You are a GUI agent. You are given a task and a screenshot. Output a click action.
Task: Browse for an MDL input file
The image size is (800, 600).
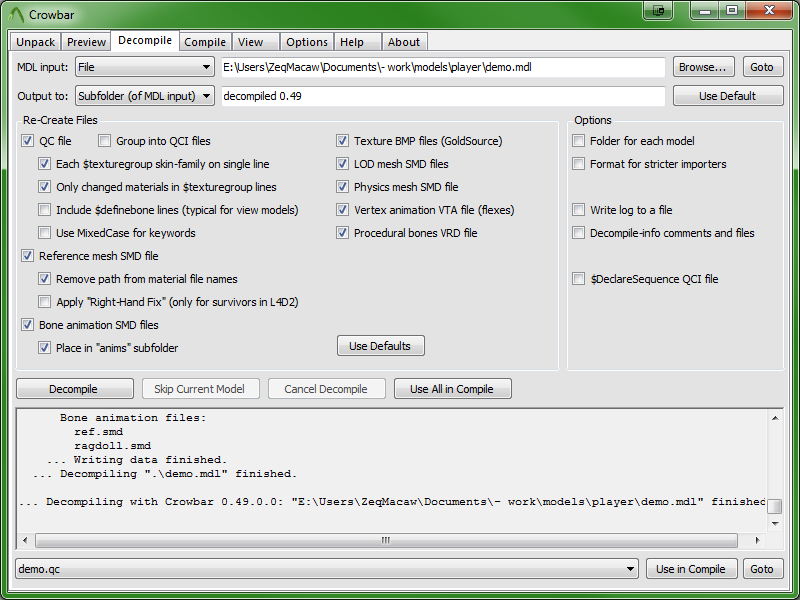pos(703,67)
